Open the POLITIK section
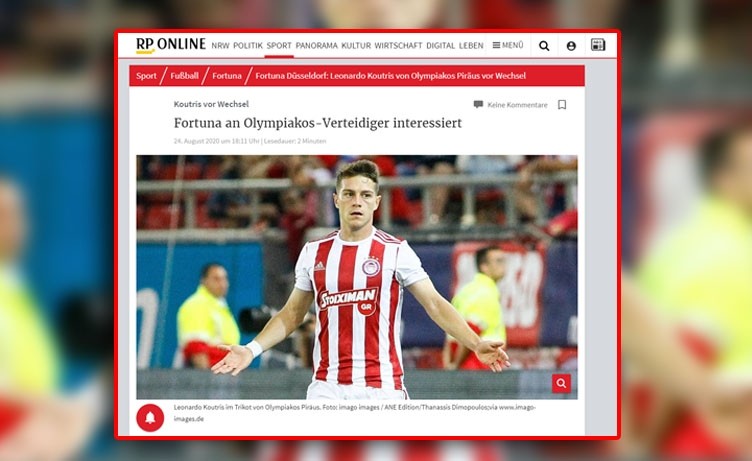 click(248, 46)
